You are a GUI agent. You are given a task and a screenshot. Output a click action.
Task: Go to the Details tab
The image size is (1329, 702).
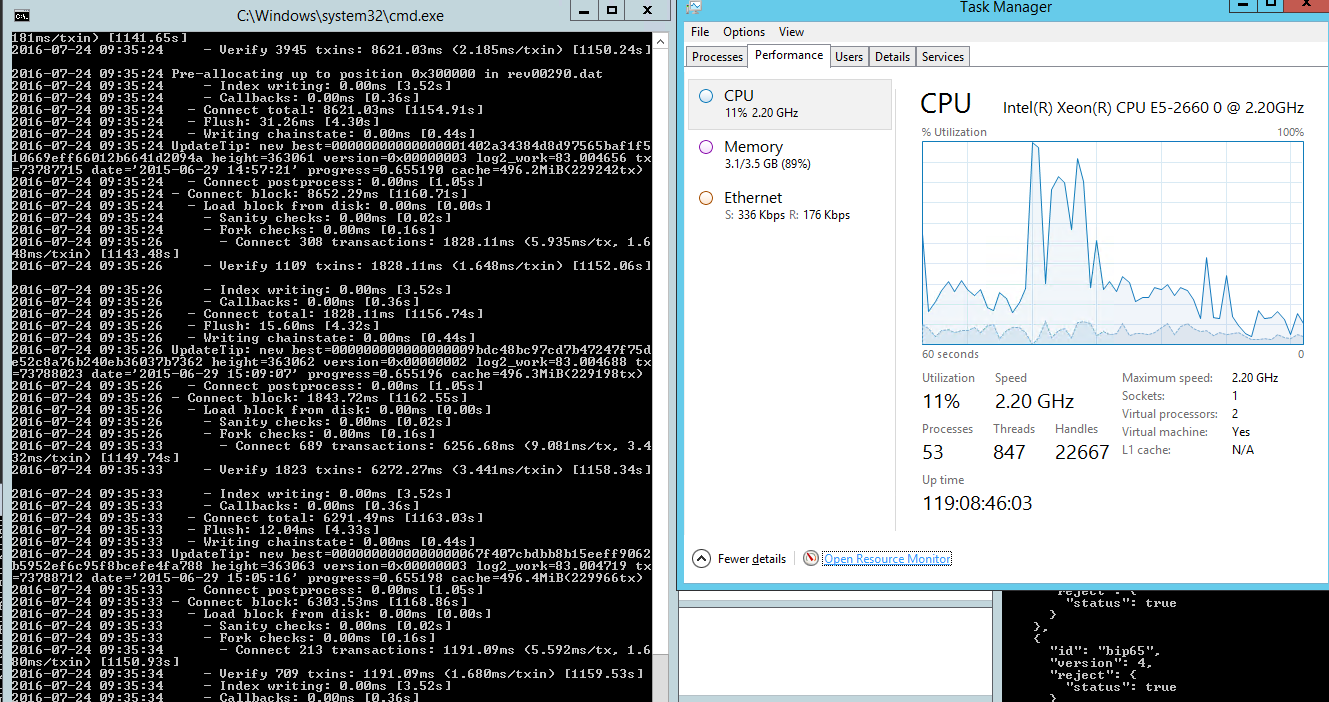892,57
